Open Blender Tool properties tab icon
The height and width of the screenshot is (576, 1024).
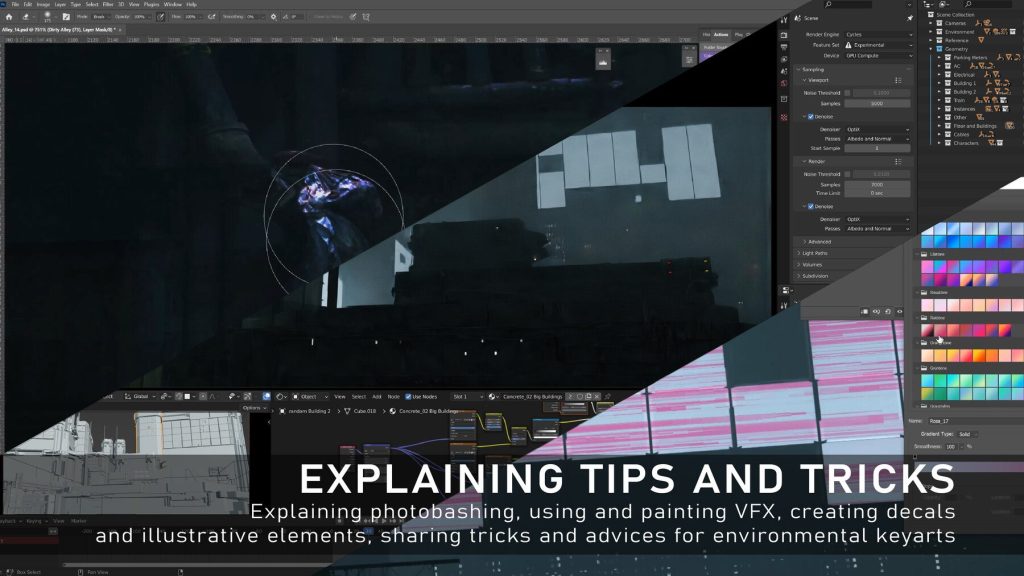pos(784,20)
